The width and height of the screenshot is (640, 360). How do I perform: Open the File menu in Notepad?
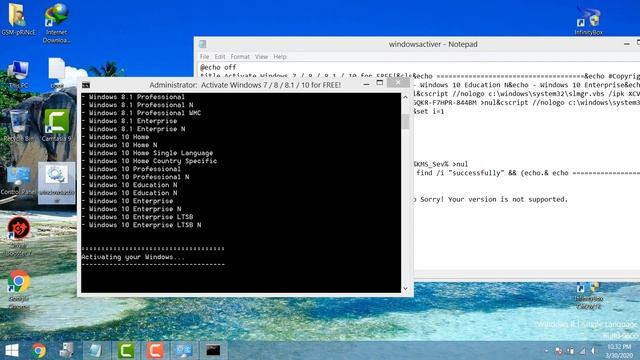204,57
